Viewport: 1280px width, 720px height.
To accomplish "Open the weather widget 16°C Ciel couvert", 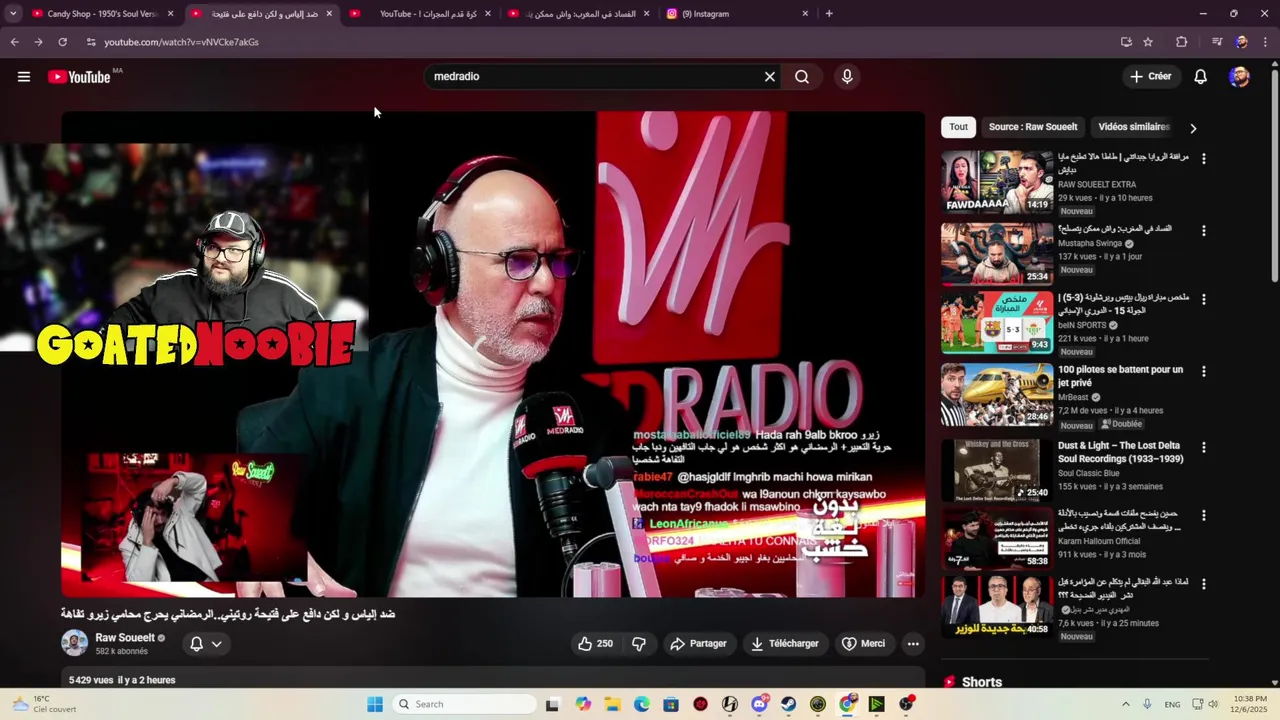I will (42, 704).
